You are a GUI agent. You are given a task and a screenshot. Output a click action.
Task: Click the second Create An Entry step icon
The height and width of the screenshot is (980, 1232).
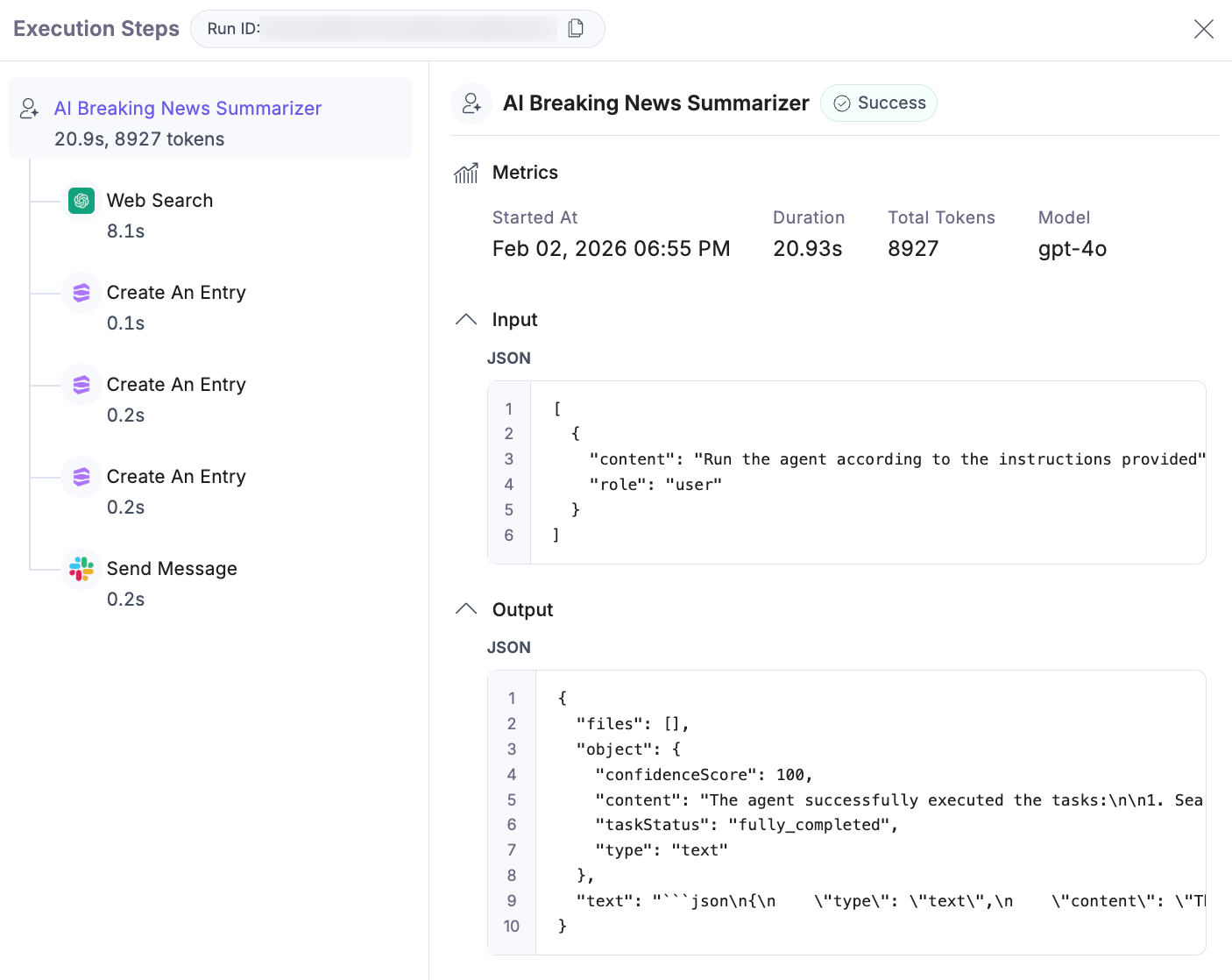81,385
